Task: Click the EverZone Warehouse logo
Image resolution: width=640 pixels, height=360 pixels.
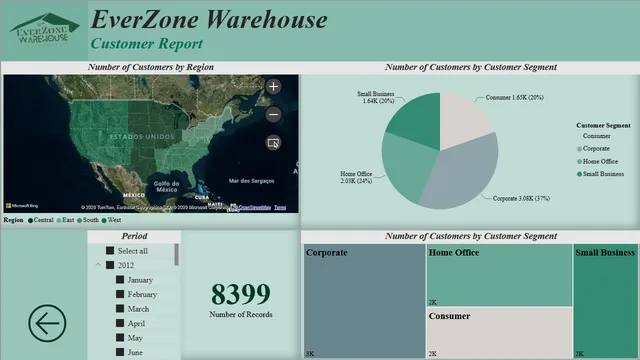Action: [x=44, y=29]
